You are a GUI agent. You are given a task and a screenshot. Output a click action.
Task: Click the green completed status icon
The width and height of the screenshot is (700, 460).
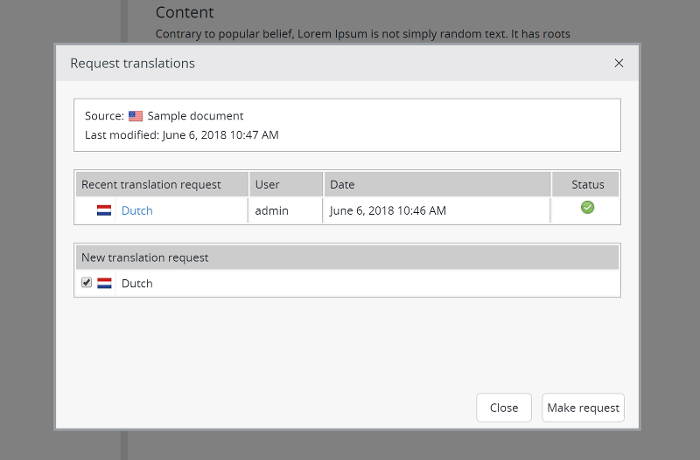(587, 207)
